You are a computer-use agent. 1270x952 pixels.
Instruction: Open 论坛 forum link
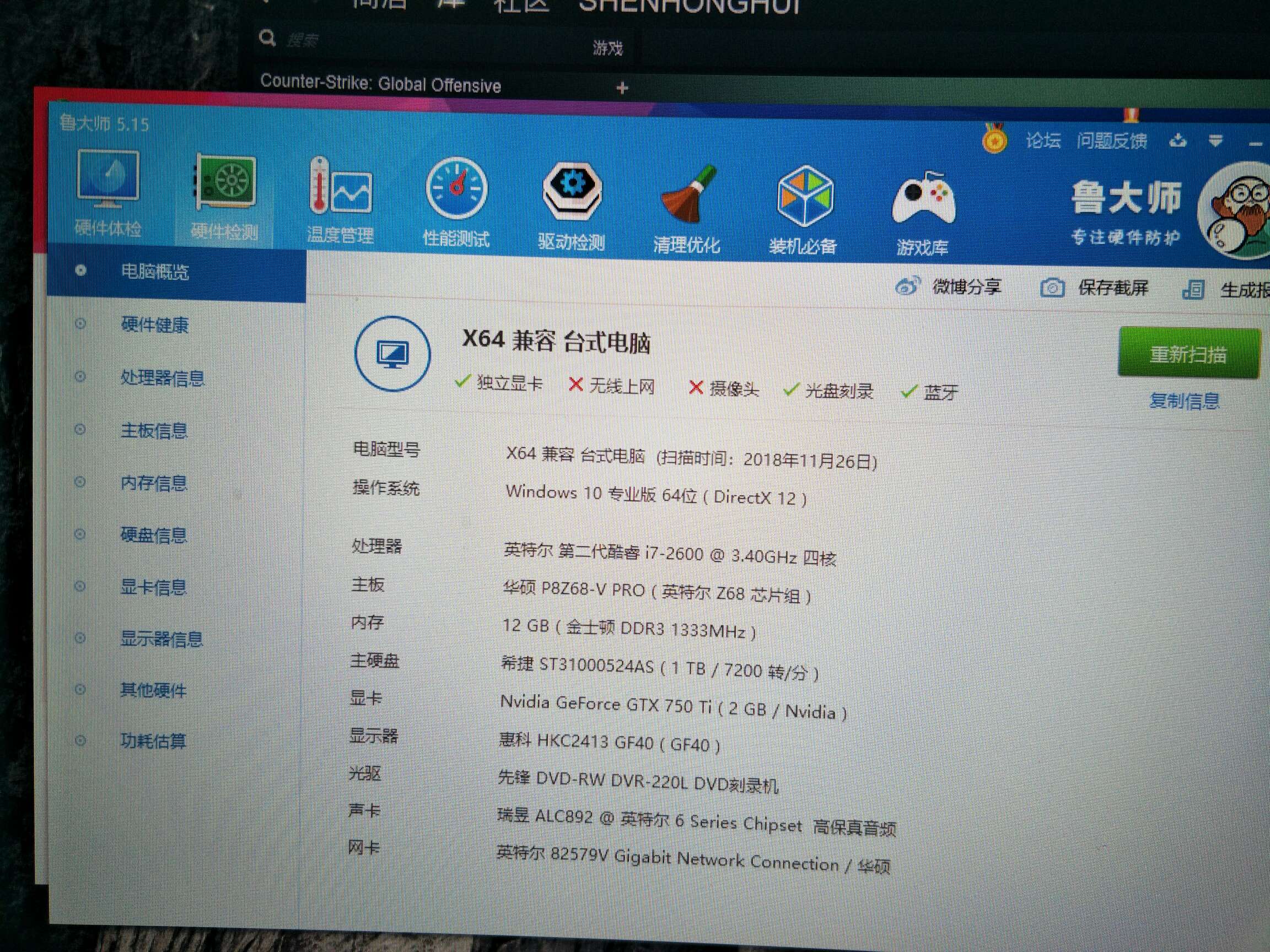(1043, 140)
